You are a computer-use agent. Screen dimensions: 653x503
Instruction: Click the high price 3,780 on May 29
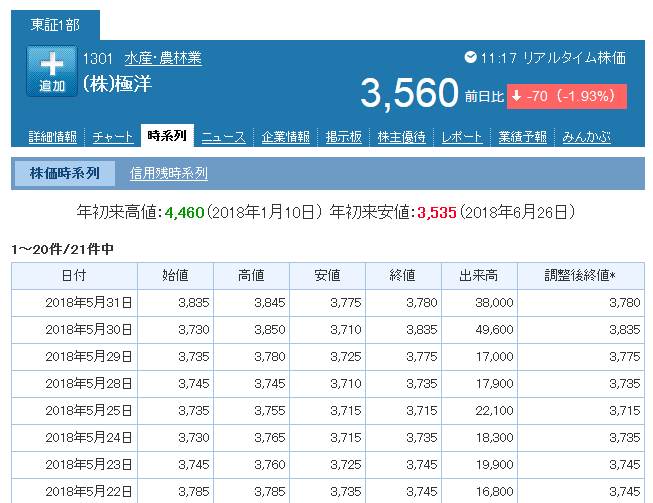[x=270, y=357]
